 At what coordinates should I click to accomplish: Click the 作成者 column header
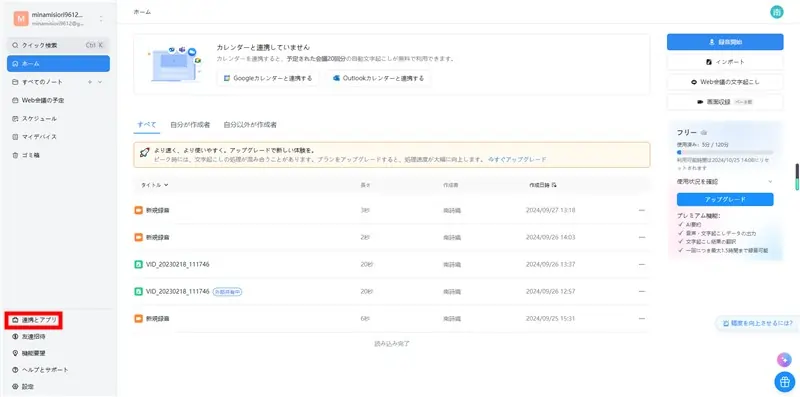[x=451, y=185]
